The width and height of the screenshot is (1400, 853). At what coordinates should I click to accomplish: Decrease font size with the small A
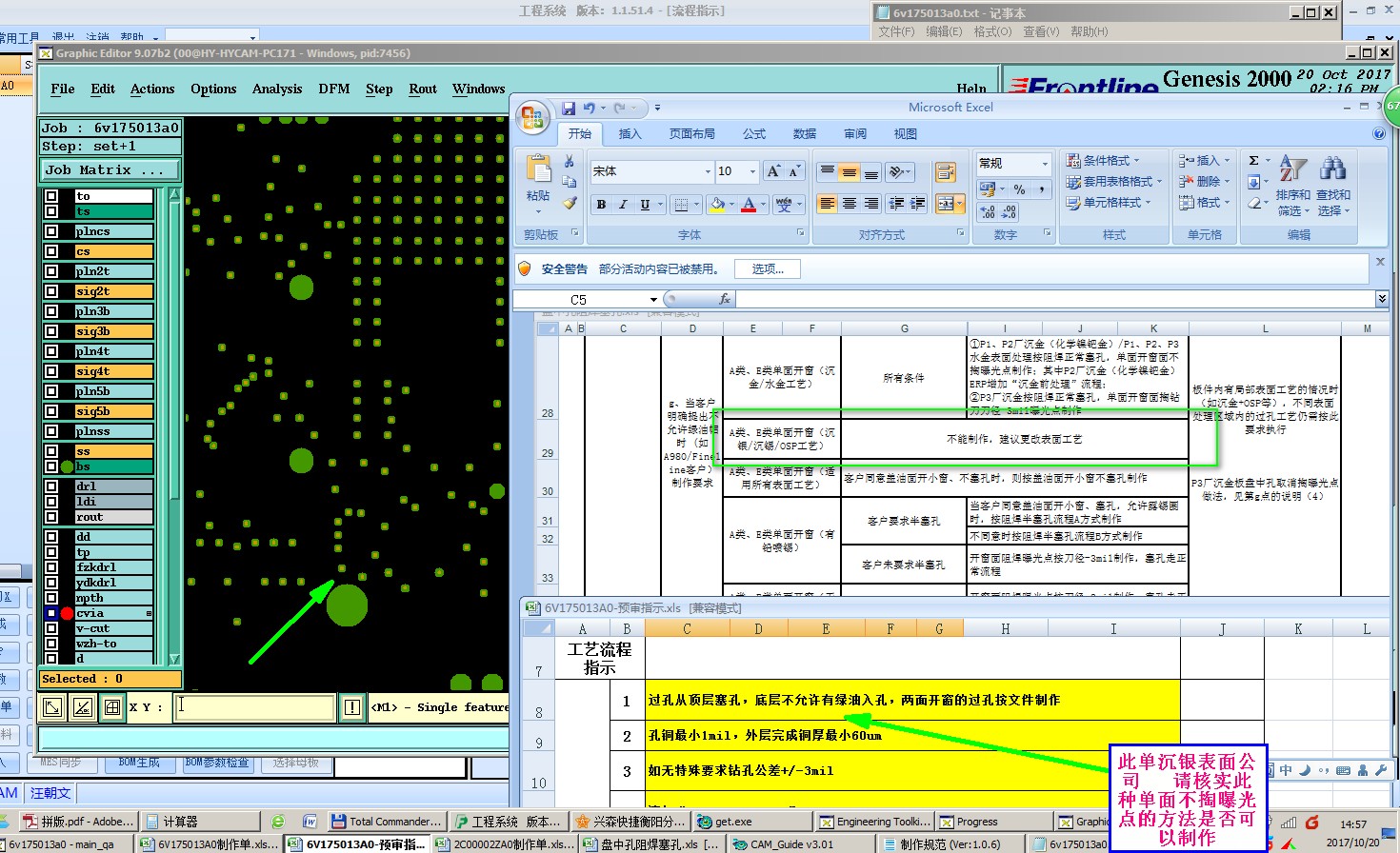click(x=794, y=171)
